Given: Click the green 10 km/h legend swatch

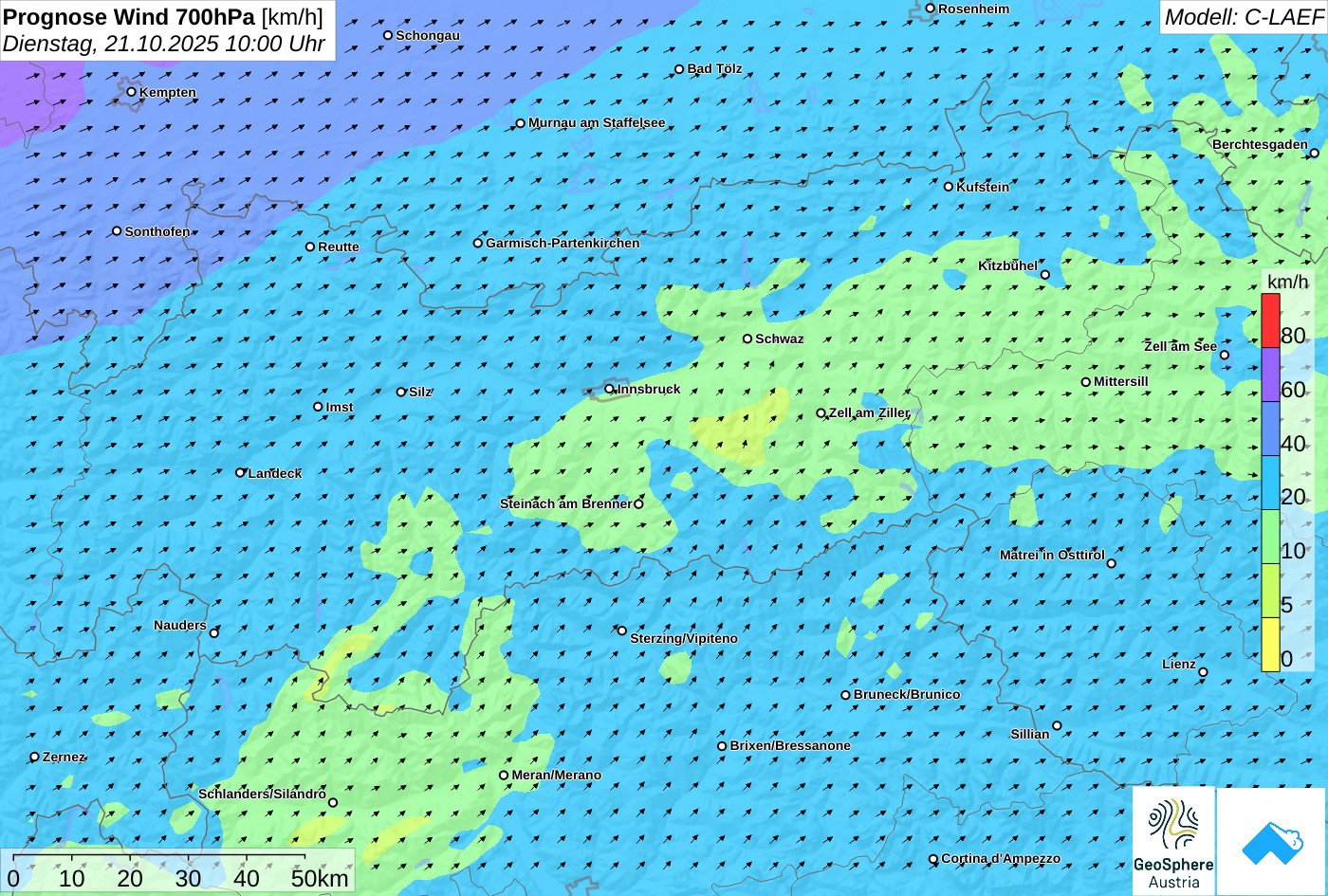Looking at the screenshot, I should 1270,537.
